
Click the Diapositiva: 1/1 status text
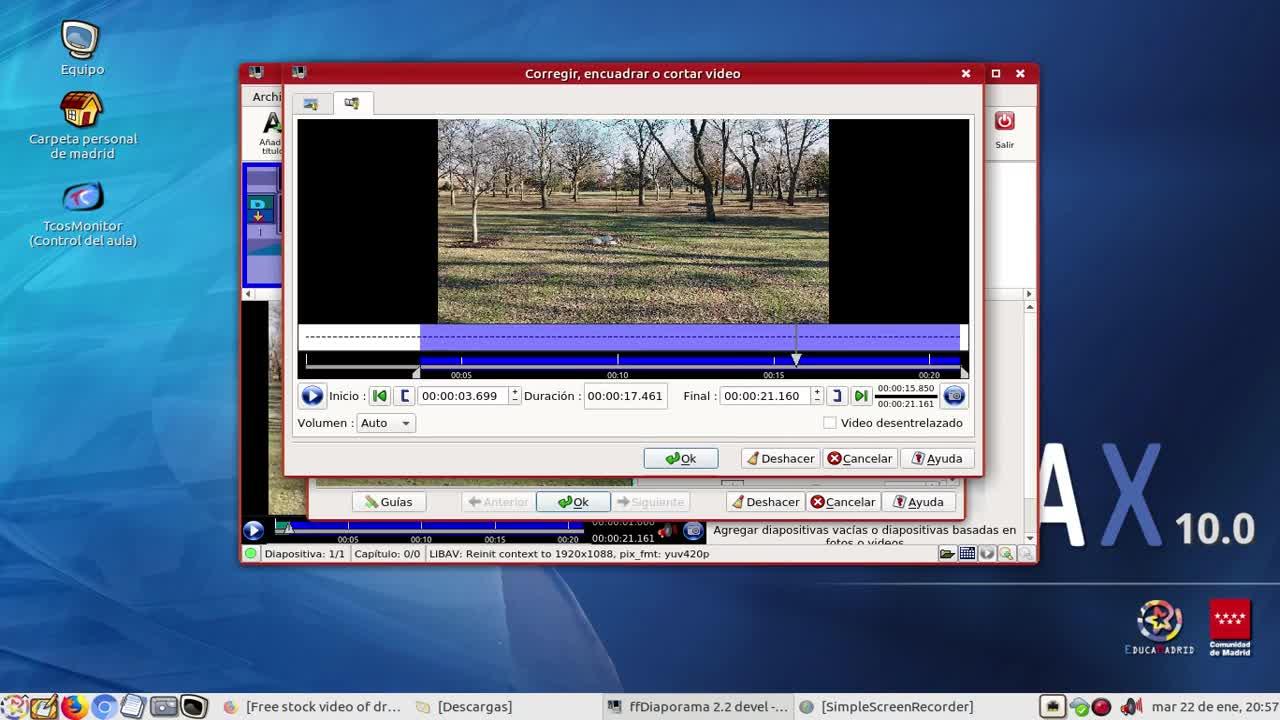point(304,554)
